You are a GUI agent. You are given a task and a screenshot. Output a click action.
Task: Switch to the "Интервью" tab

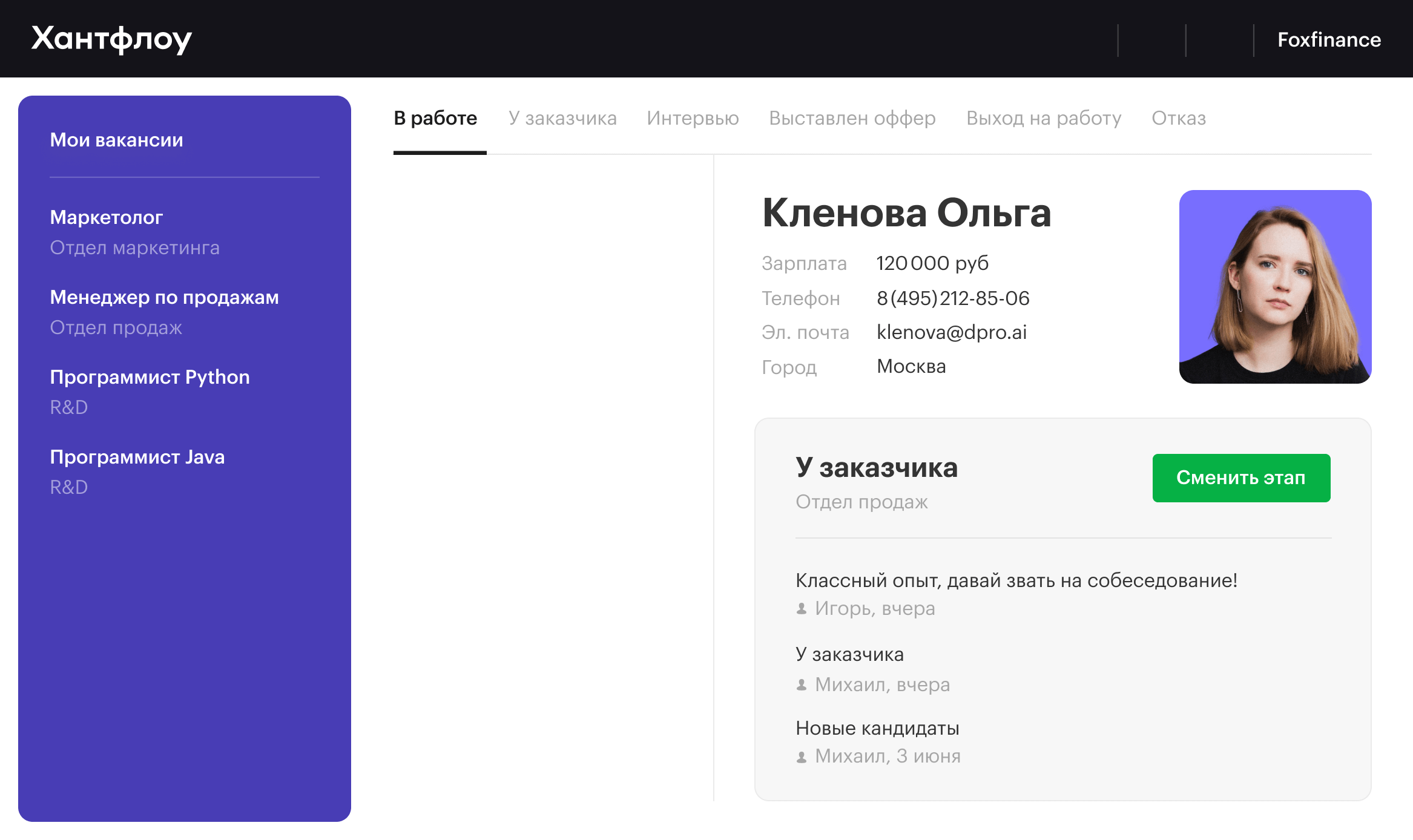(693, 118)
